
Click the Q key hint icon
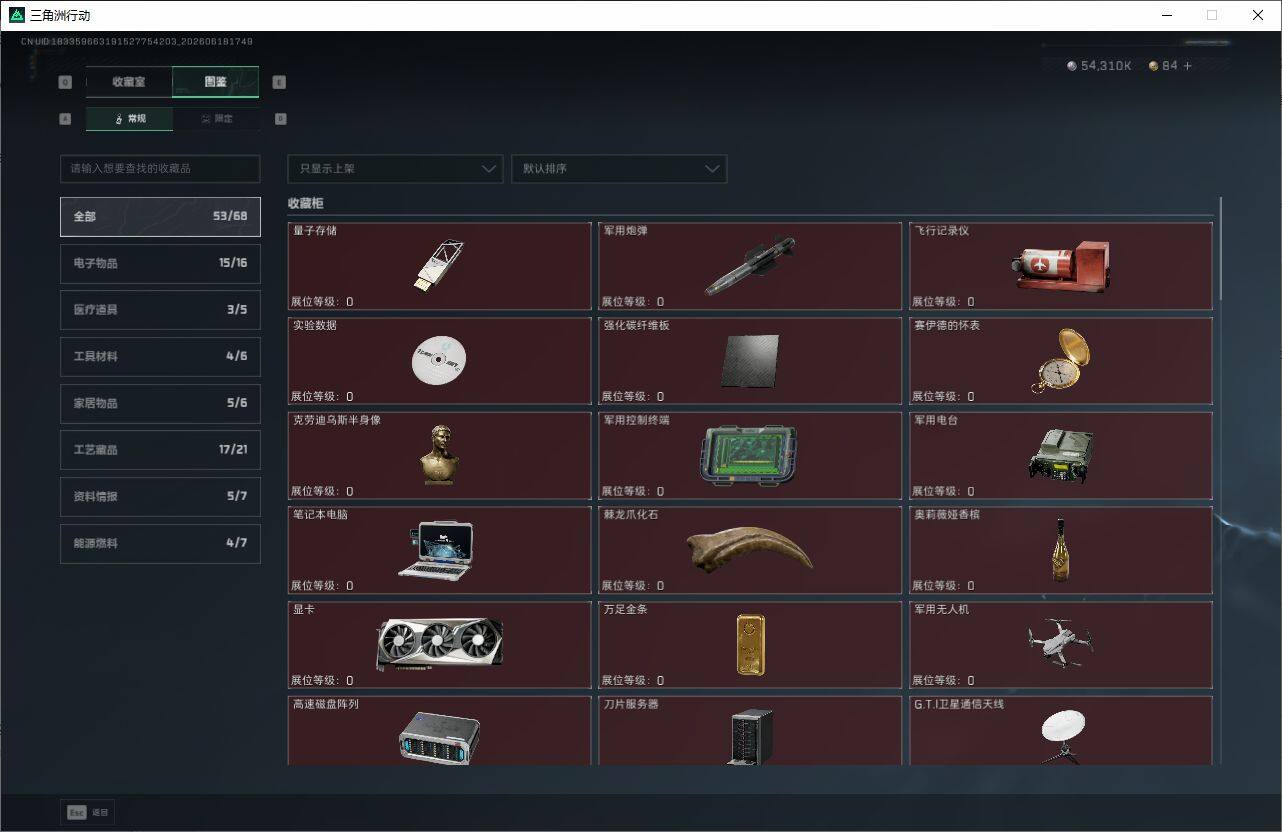[x=65, y=82]
